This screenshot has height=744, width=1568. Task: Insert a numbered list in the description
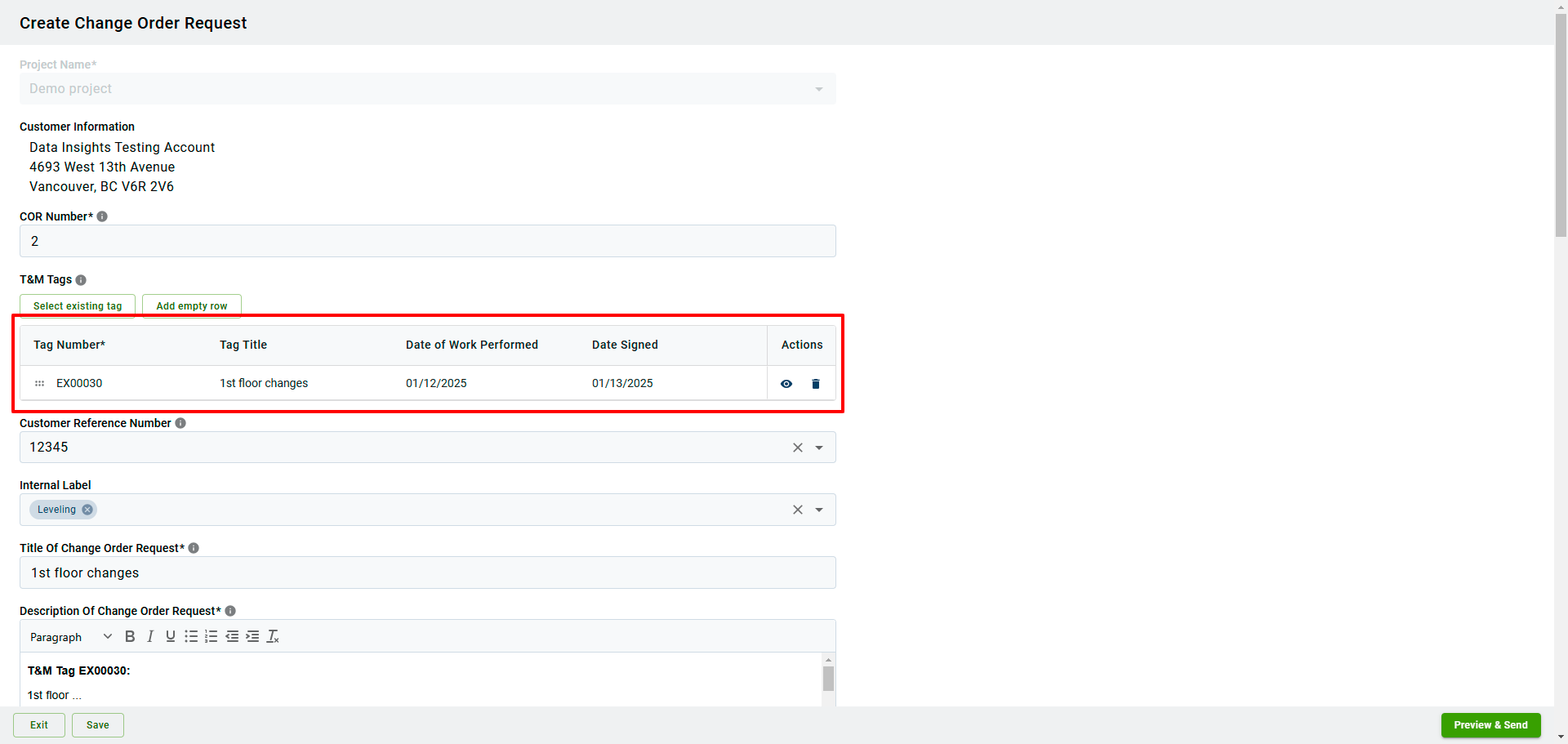211,636
